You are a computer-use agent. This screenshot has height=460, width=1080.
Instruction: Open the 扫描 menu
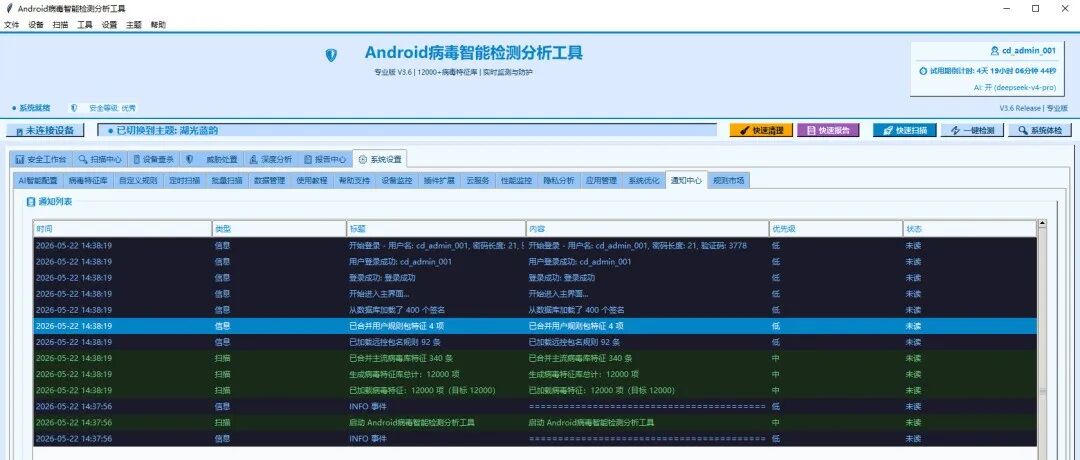(x=61, y=25)
